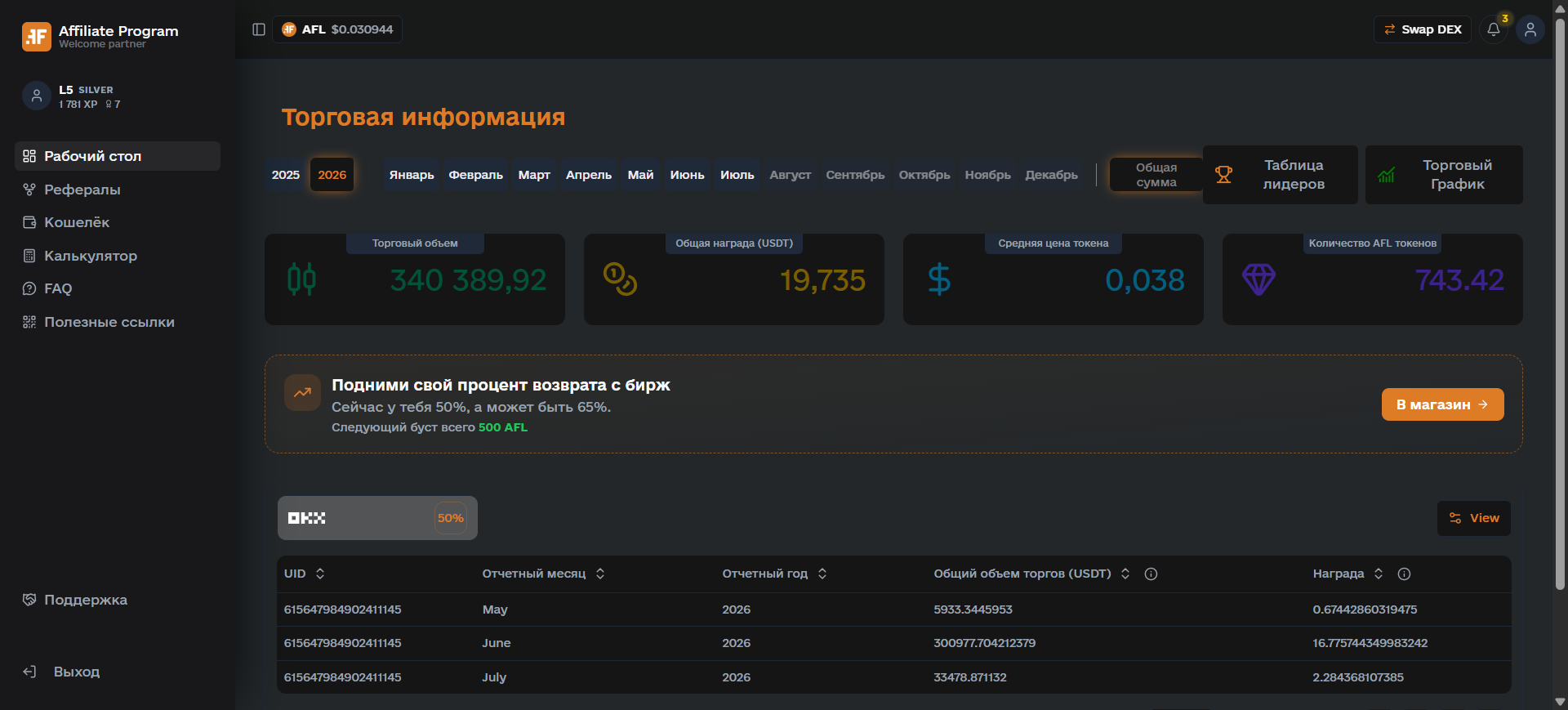Screen dimensions: 1568x710
Task: Open Торговый График chart
Action: tap(1444, 175)
